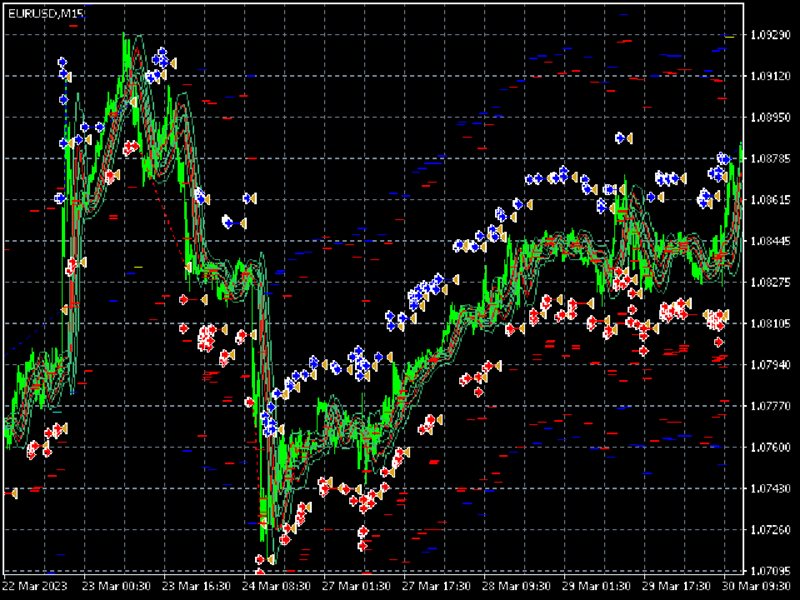Click the 23 Mar 16:30 time label
The width and height of the screenshot is (800, 600).
[196, 586]
